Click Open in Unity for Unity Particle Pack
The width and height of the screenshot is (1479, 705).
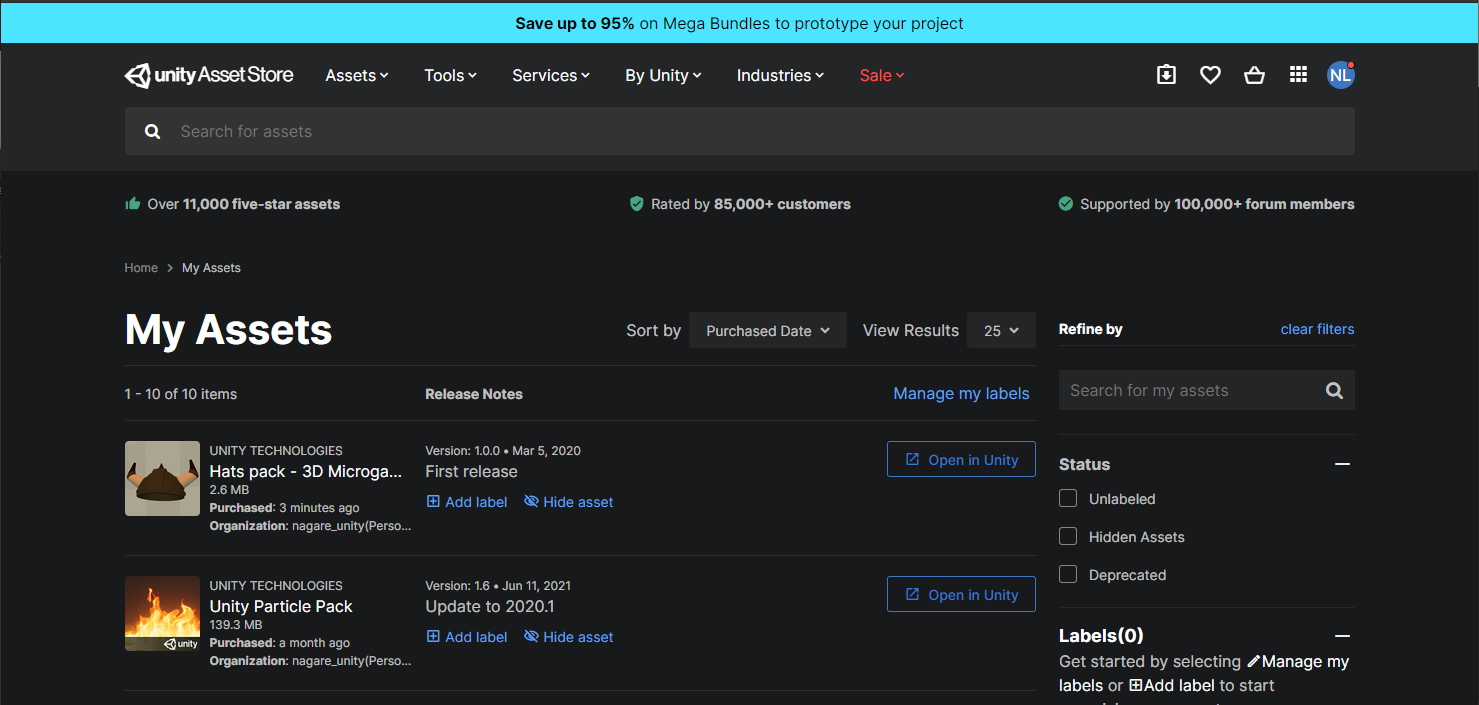point(961,595)
